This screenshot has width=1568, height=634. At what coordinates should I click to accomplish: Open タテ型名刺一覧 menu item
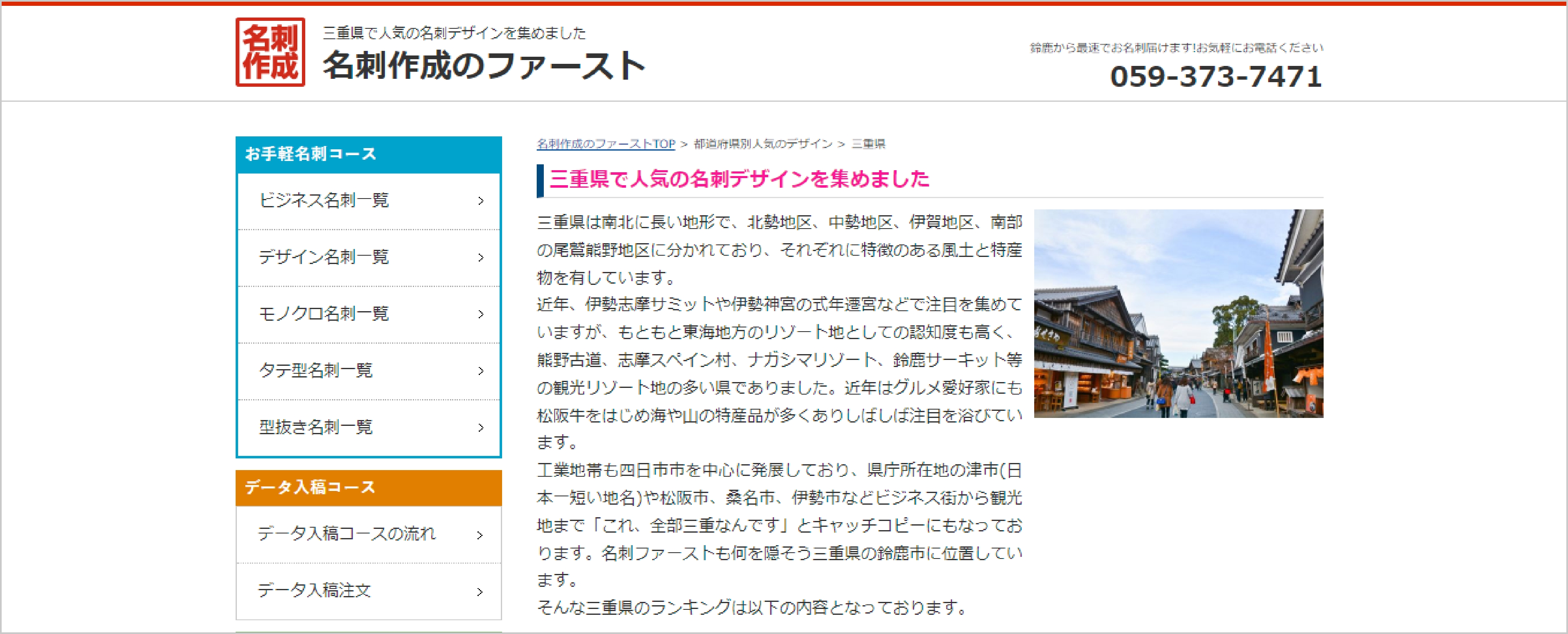(369, 371)
